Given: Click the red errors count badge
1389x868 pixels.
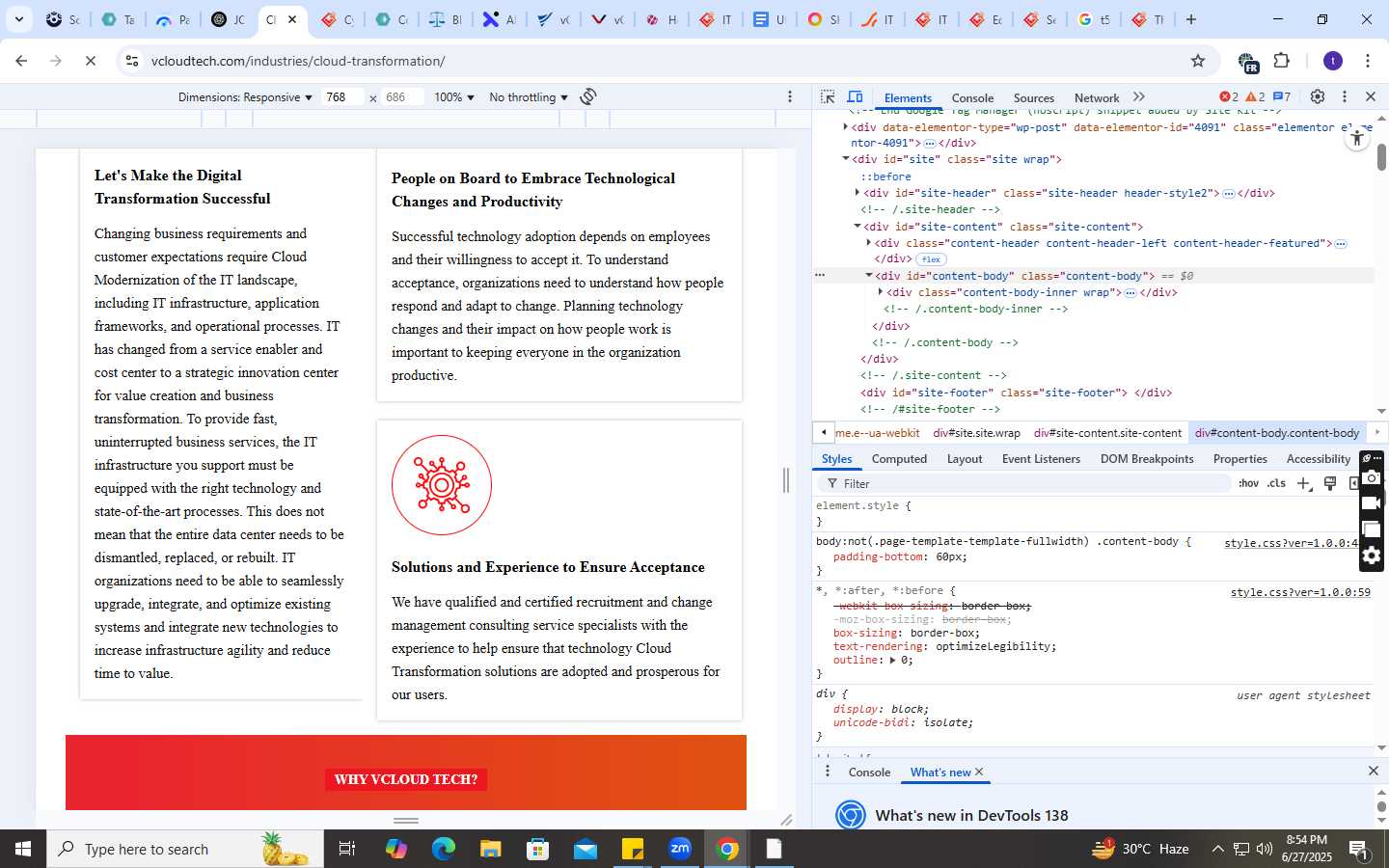Looking at the screenshot, I should pyautogui.click(x=1229, y=96).
